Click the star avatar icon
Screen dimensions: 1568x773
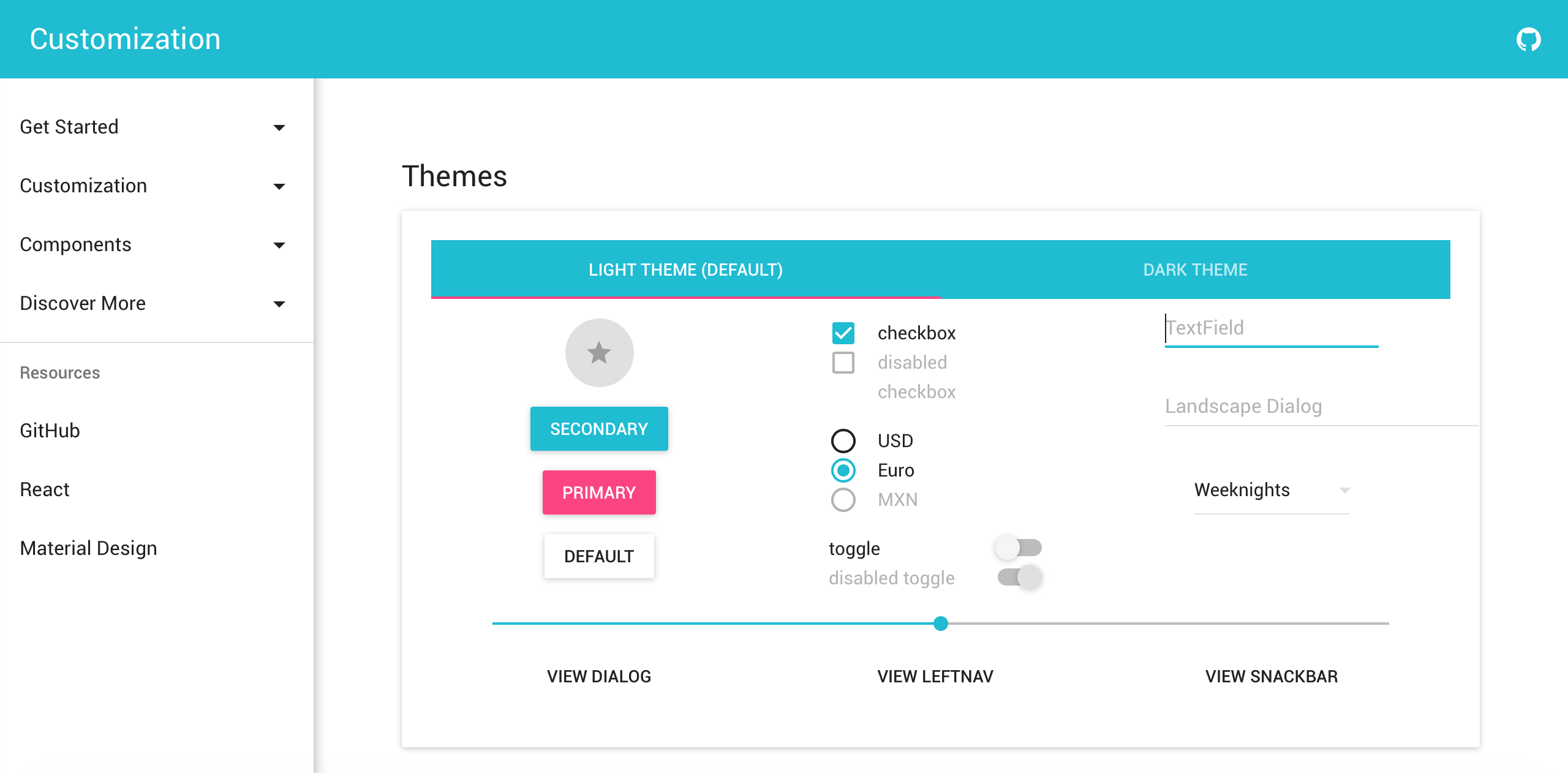click(599, 352)
